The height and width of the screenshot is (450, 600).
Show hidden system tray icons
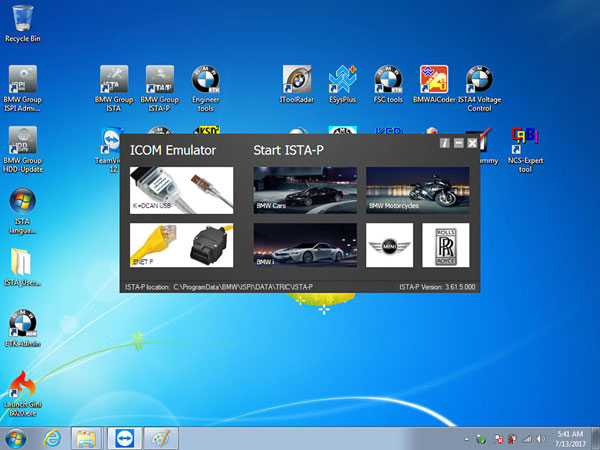point(466,439)
